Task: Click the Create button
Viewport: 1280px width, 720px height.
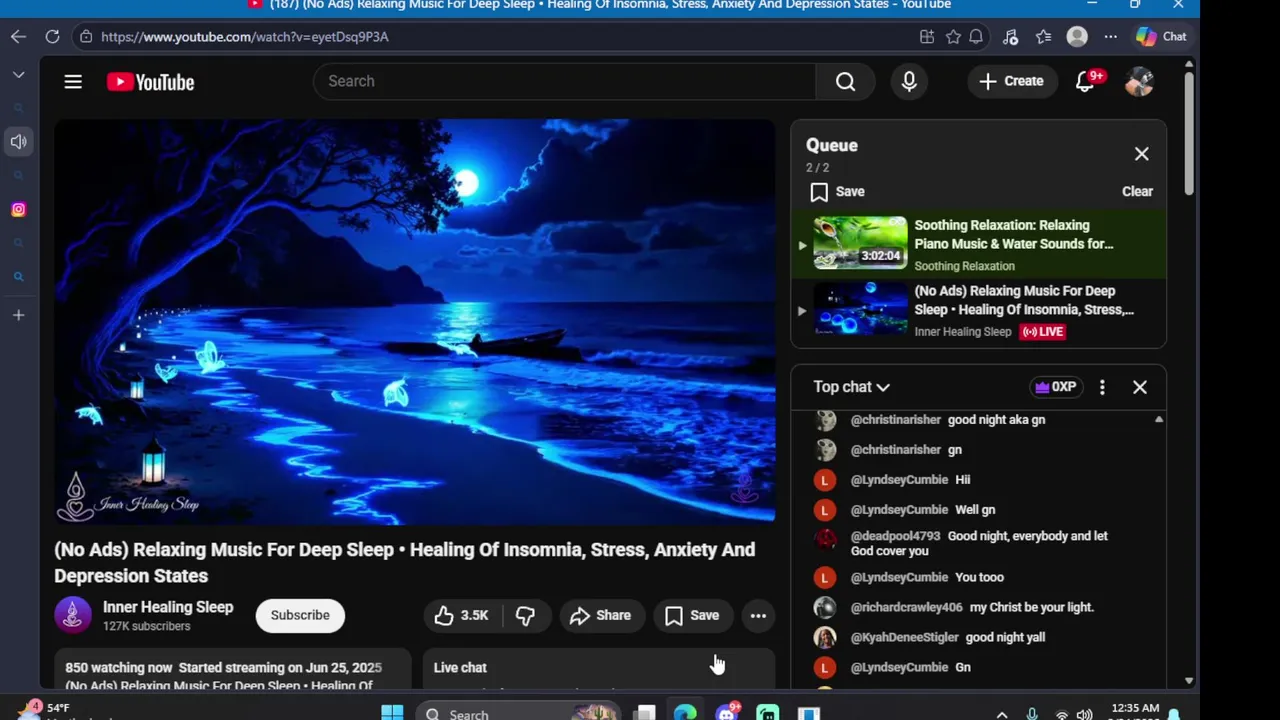Action: click(1011, 81)
